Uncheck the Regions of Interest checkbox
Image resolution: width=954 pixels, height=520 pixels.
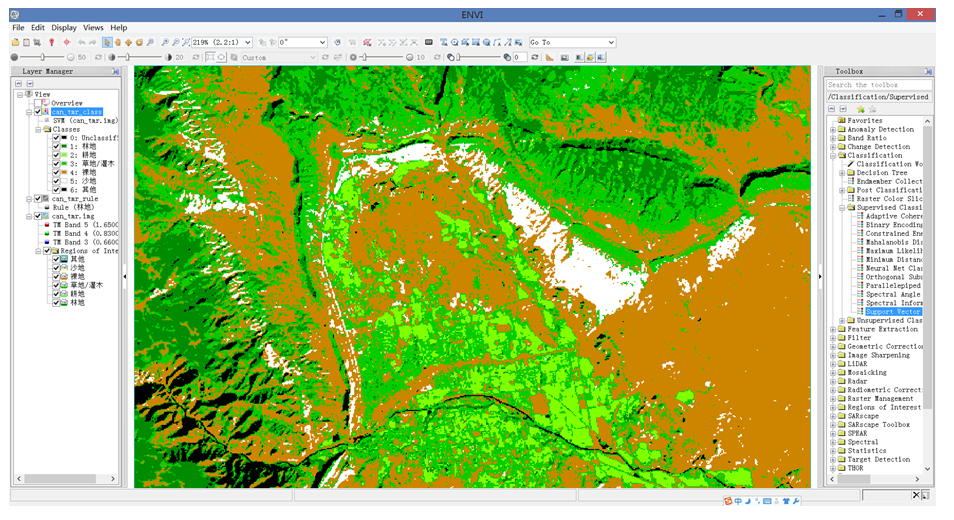[x=47, y=251]
